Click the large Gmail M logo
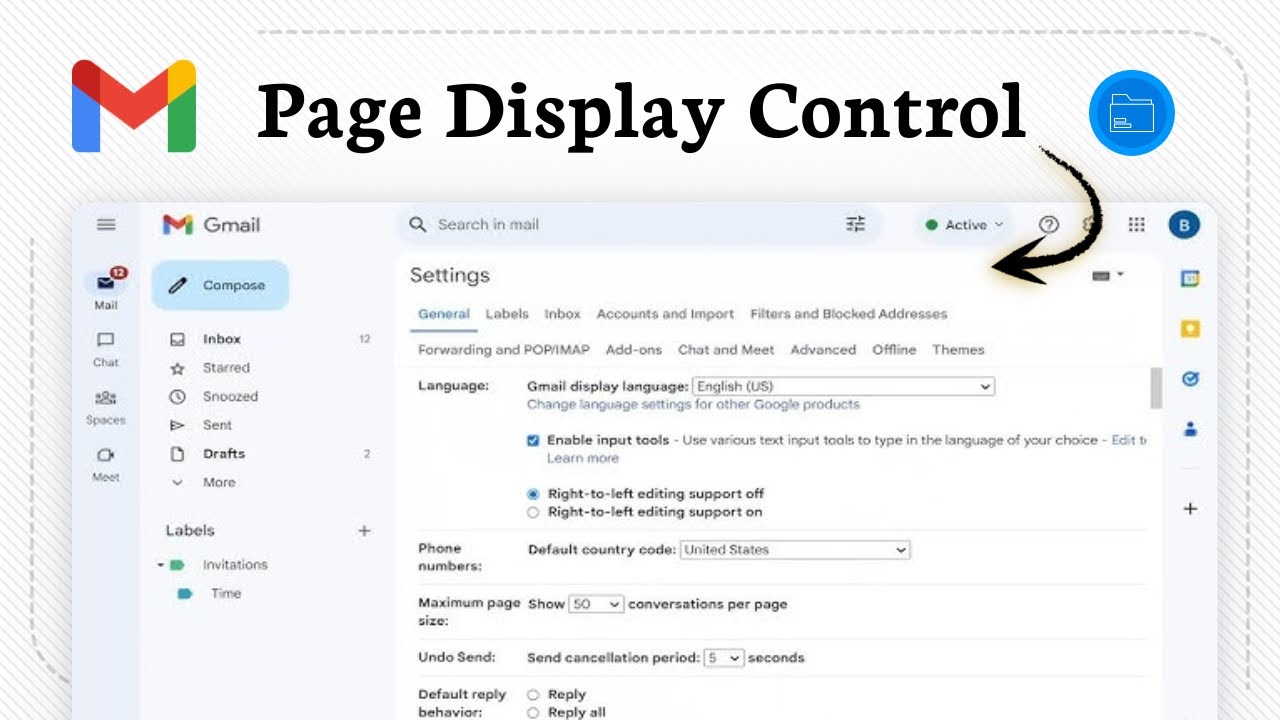The height and width of the screenshot is (720, 1280). pyautogui.click(x=134, y=106)
